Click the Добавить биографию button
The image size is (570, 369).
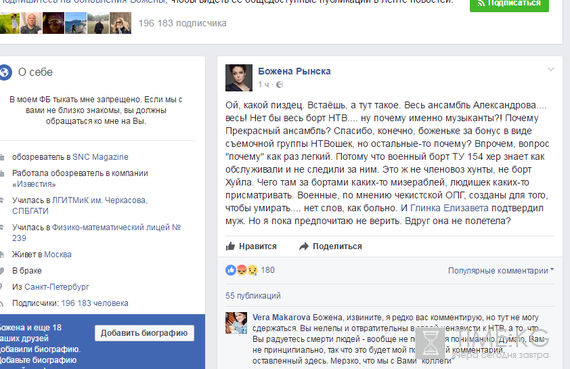coord(144,333)
